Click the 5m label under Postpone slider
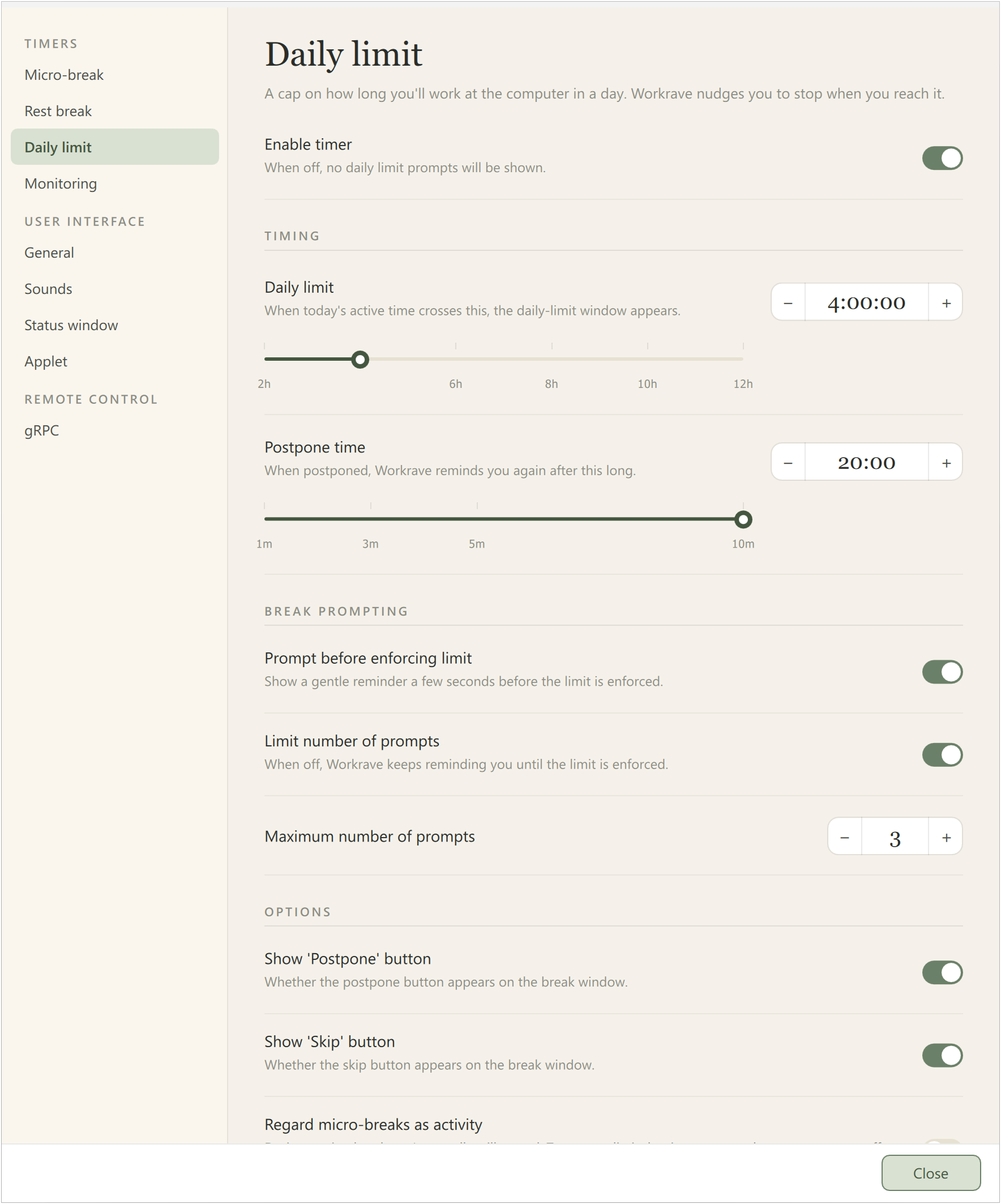1001x1204 pixels. click(x=477, y=544)
